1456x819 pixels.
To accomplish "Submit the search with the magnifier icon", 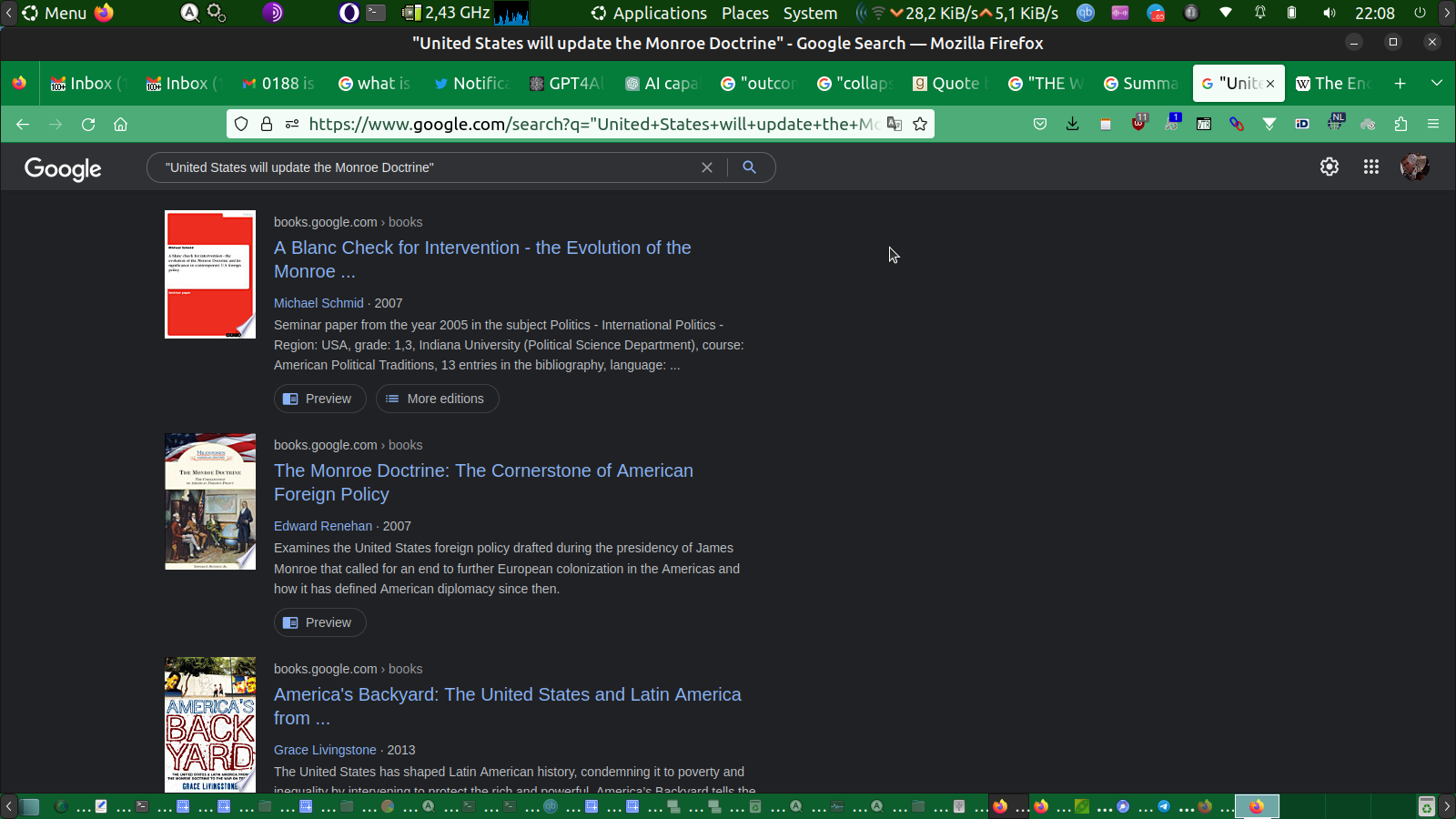I will tap(749, 167).
